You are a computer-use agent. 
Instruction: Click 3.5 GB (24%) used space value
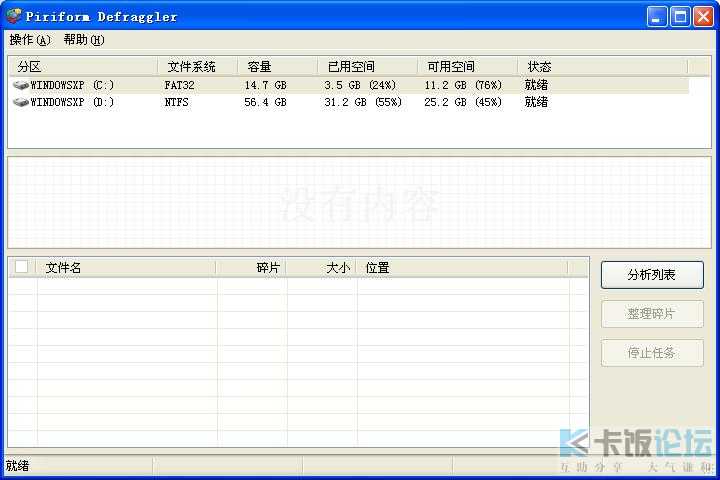pos(360,85)
